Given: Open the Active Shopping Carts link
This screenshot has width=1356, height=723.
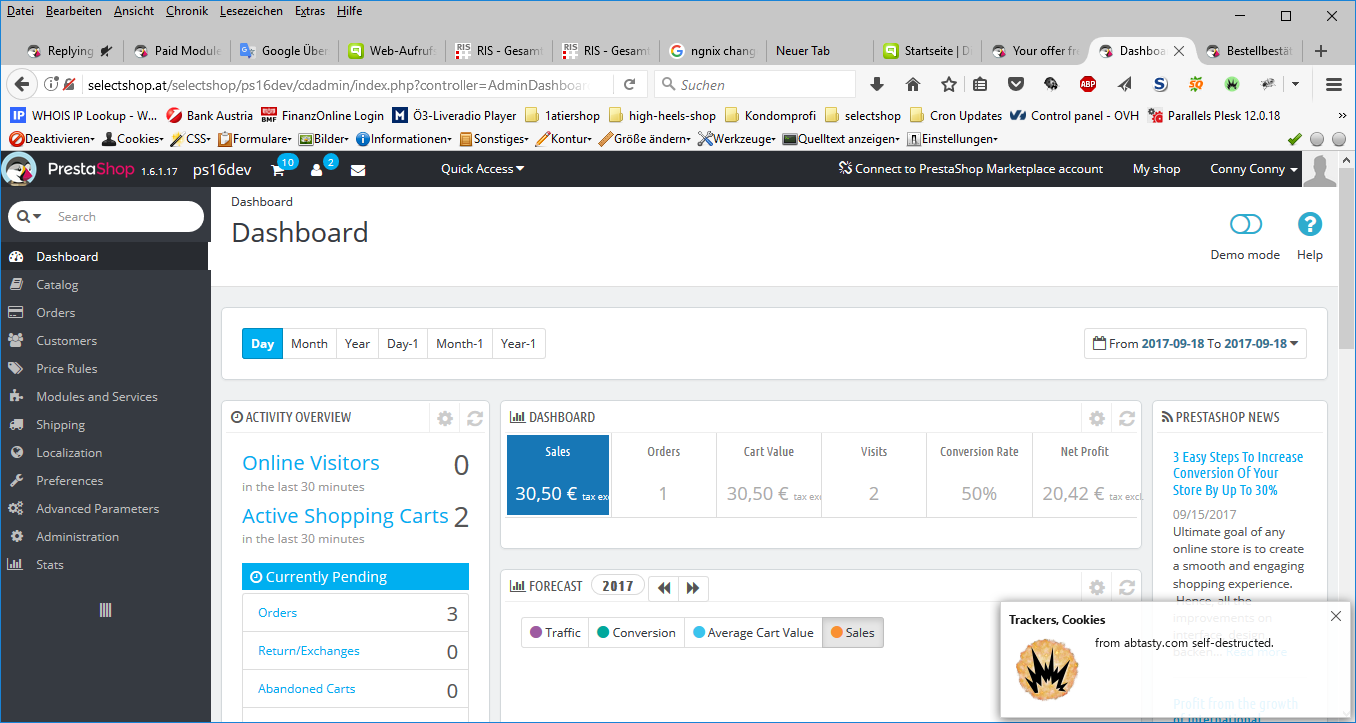Looking at the screenshot, I should 345,516.
